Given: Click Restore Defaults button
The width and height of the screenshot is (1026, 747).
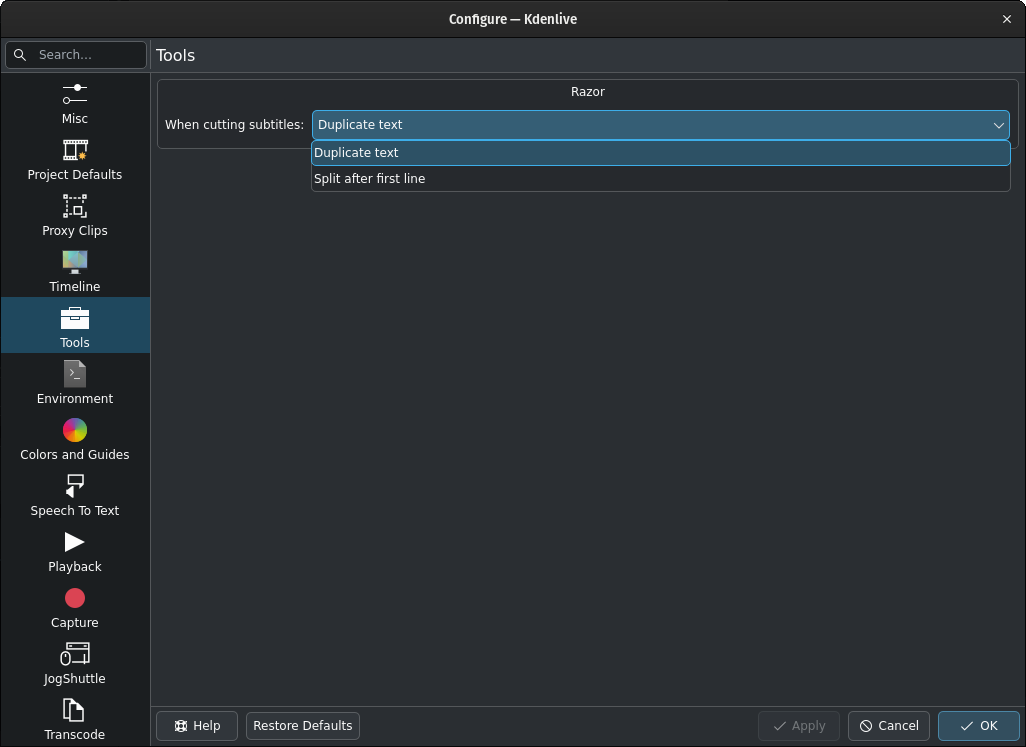Looking at the screenshot, I should coord(303,726).
